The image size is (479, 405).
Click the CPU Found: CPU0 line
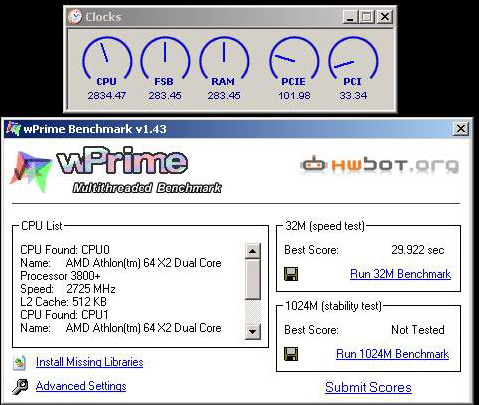[65, 250]
